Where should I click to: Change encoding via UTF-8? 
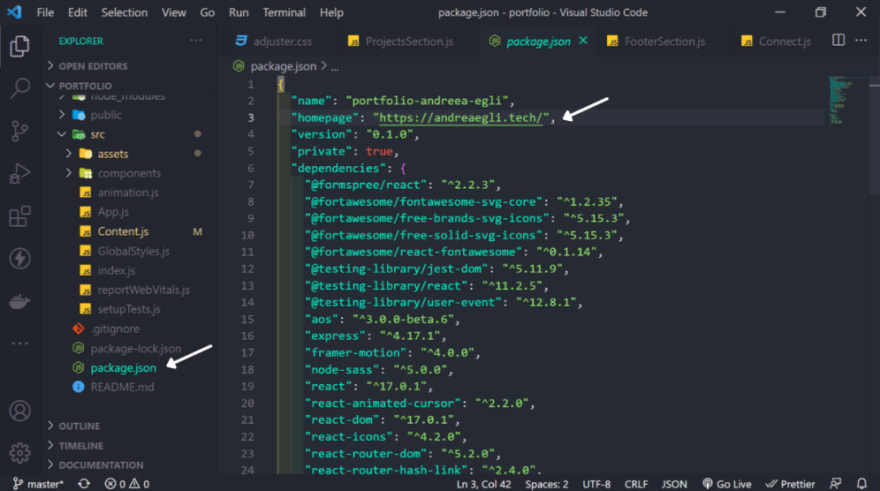[596, 484]
